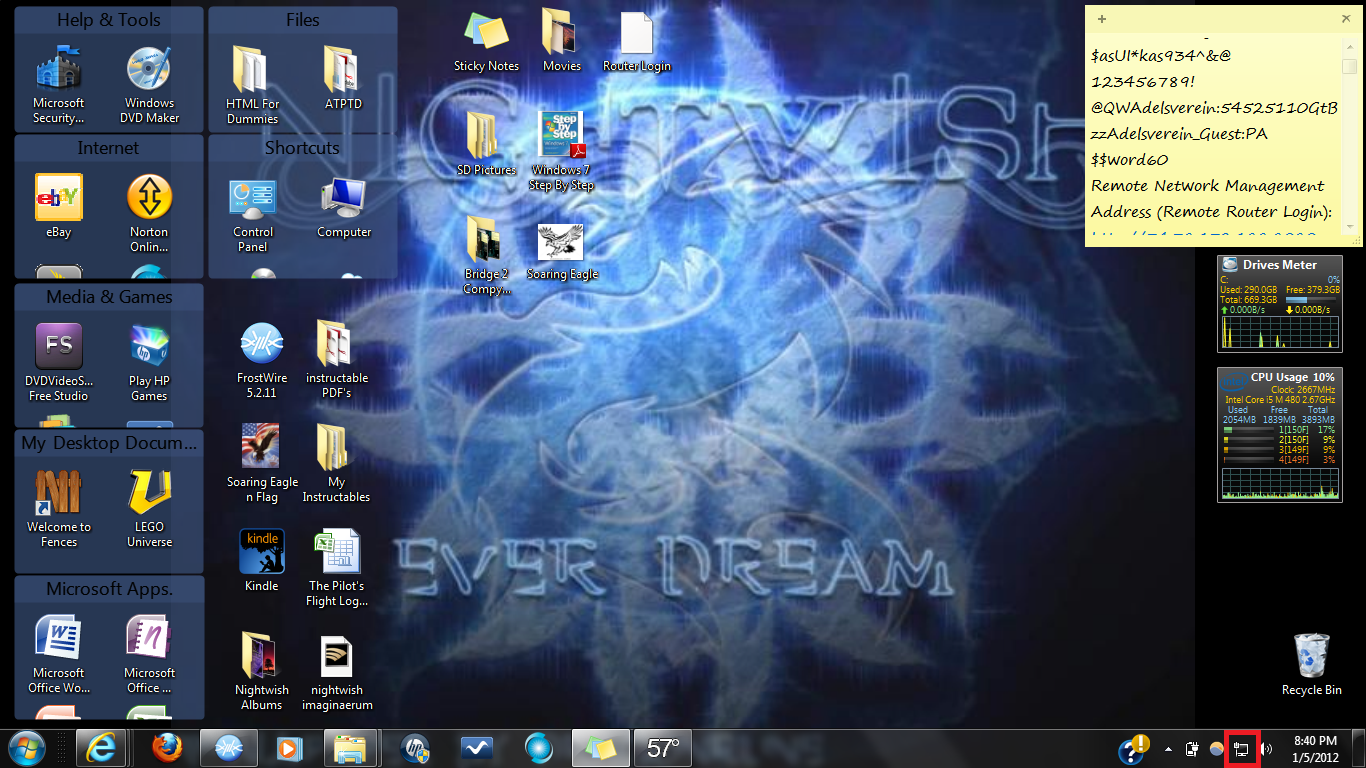Image resolution: width=1366 pixels, height=768 pixels.
Task: Show hidden system tray icons
Action: coord(1169,748)
